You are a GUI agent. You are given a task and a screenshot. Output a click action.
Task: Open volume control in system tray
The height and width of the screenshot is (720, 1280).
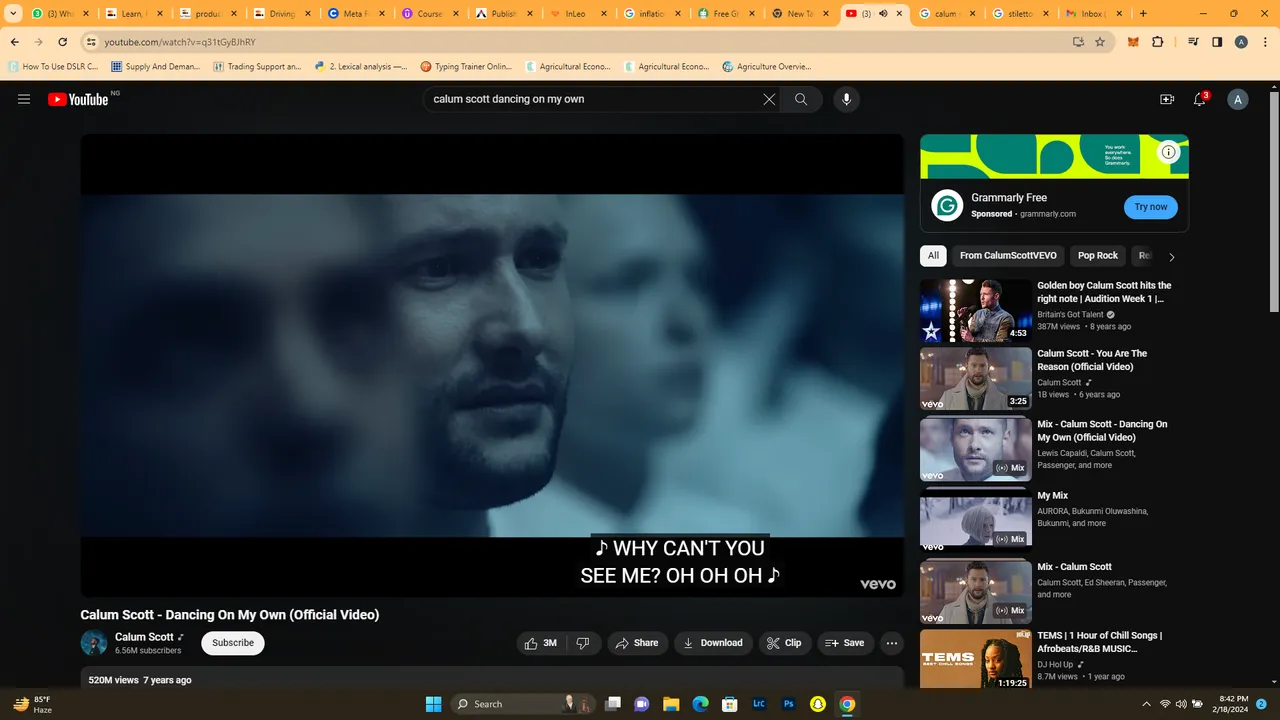tap(1180, 704)
